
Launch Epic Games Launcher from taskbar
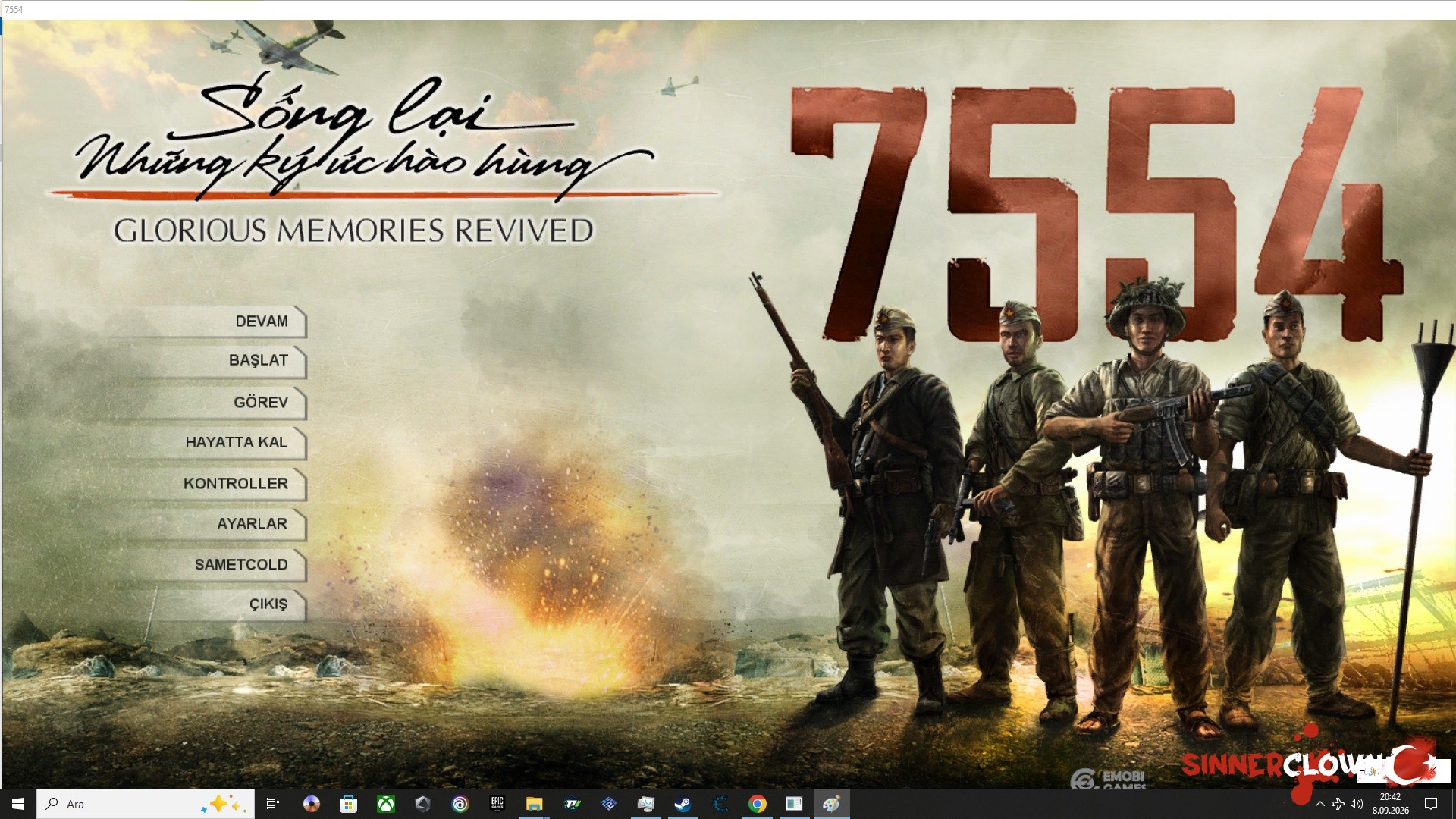(497, 804)
